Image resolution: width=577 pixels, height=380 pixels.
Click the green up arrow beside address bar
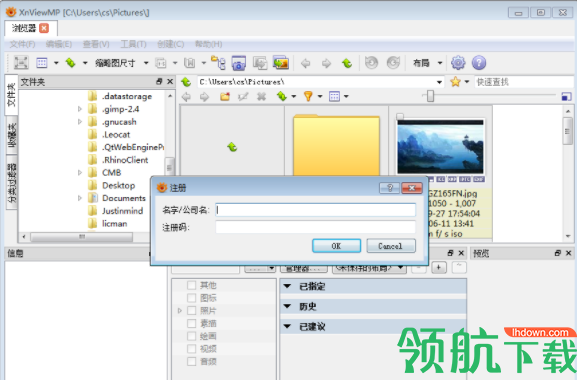[186, 82]
